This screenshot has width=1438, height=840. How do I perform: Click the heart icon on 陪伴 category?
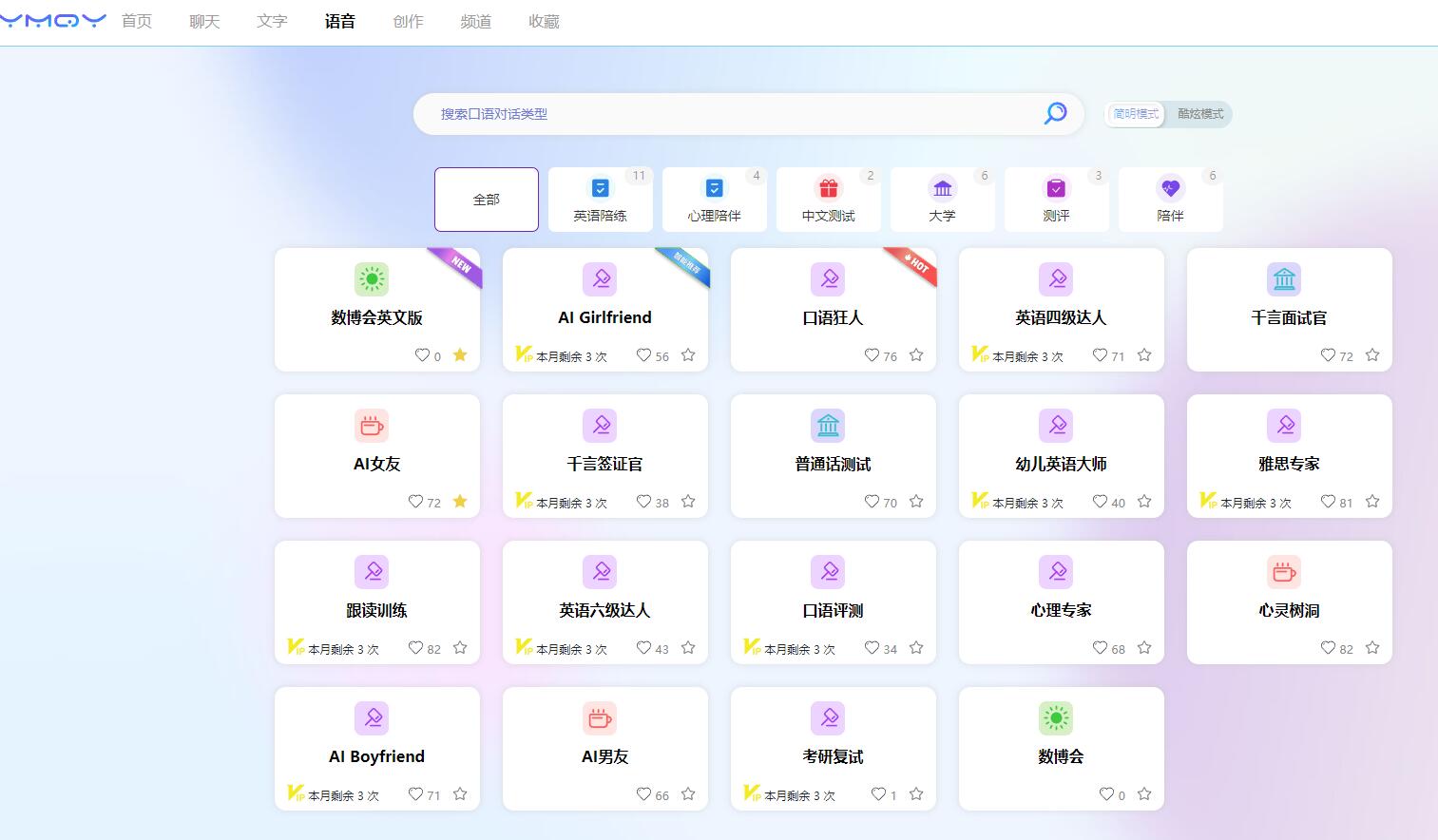1170,186
